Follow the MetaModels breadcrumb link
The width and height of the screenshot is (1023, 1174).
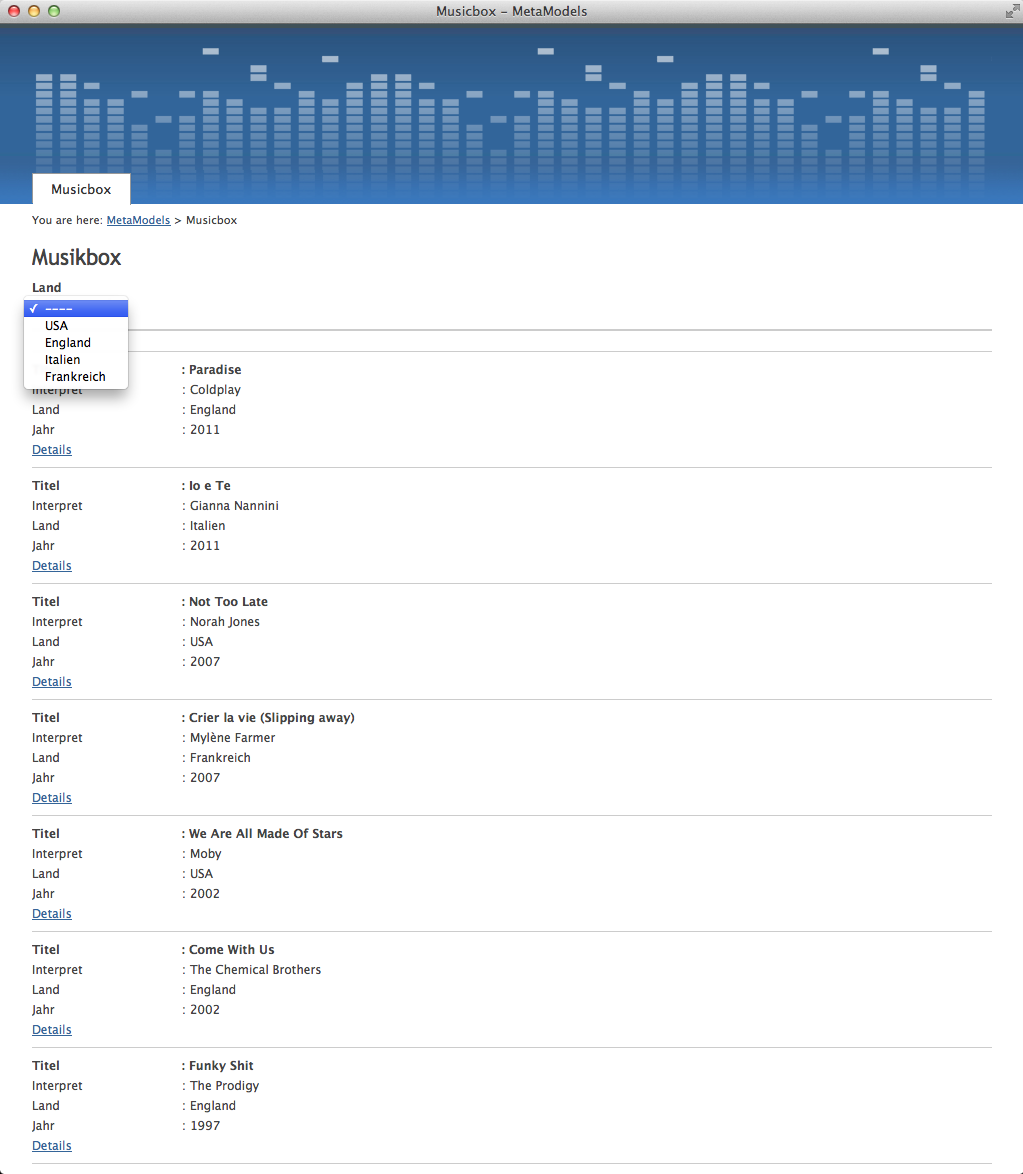pos(138,220)
